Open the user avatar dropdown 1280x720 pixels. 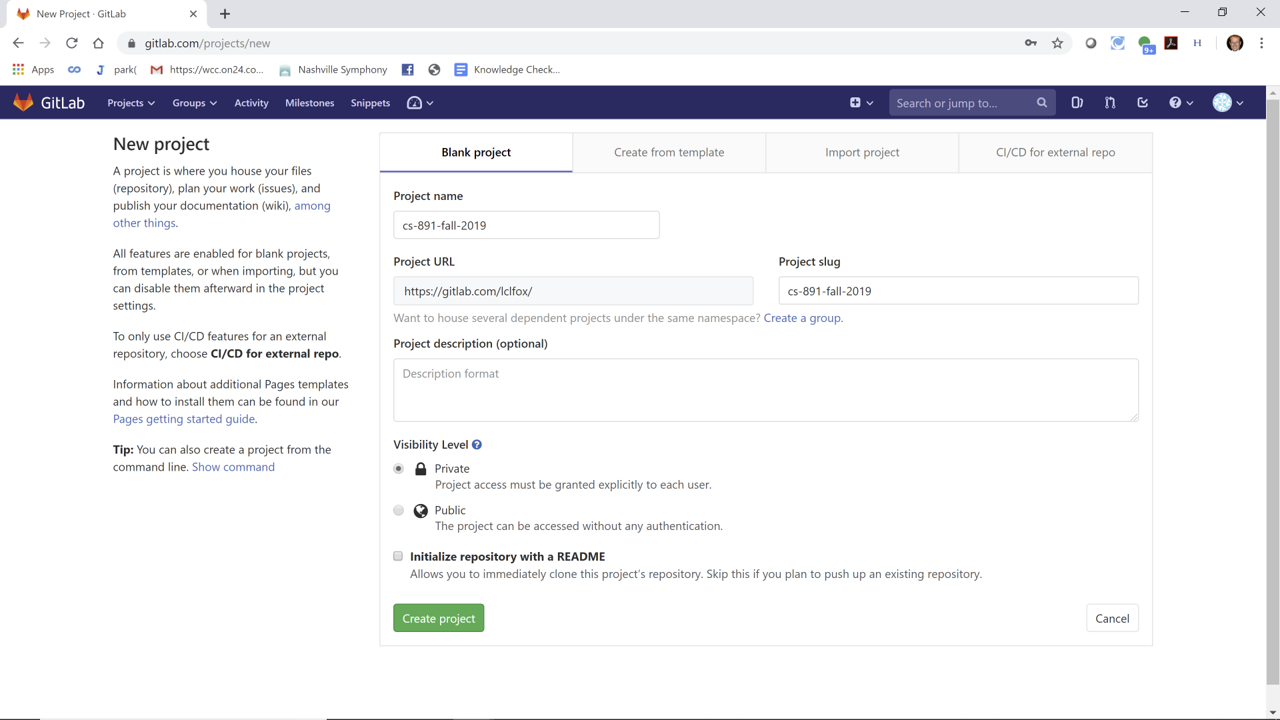click(x=1227, y=103)
